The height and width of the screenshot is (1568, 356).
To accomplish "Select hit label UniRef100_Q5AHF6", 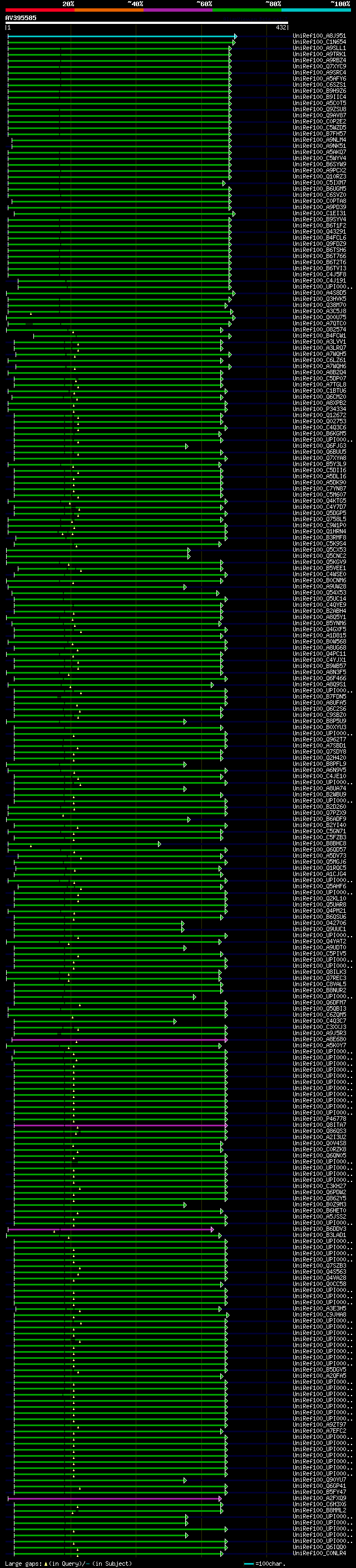I will (x=319, y=886).
